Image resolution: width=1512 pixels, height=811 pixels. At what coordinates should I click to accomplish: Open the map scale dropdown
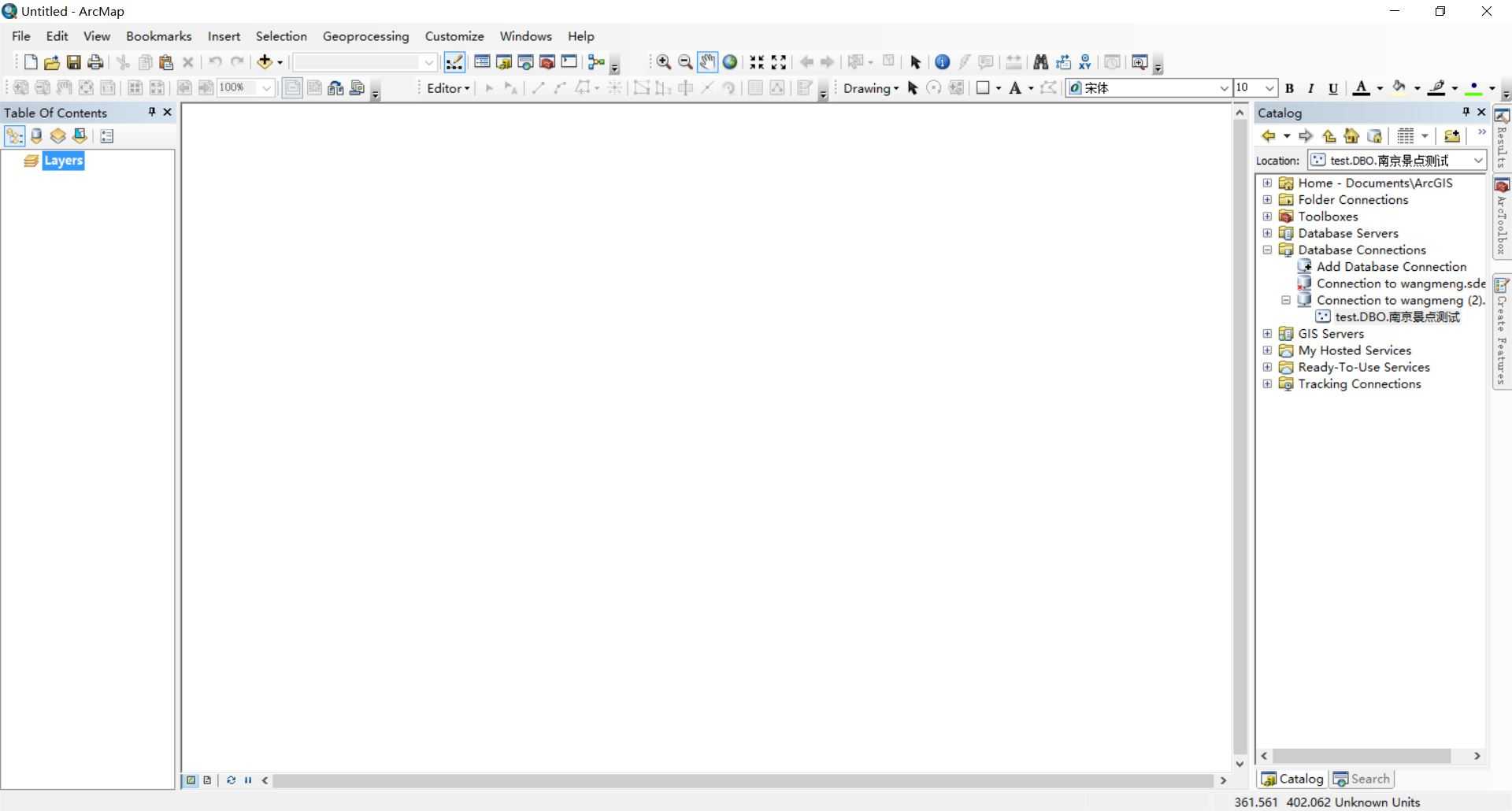pos(429,62)
